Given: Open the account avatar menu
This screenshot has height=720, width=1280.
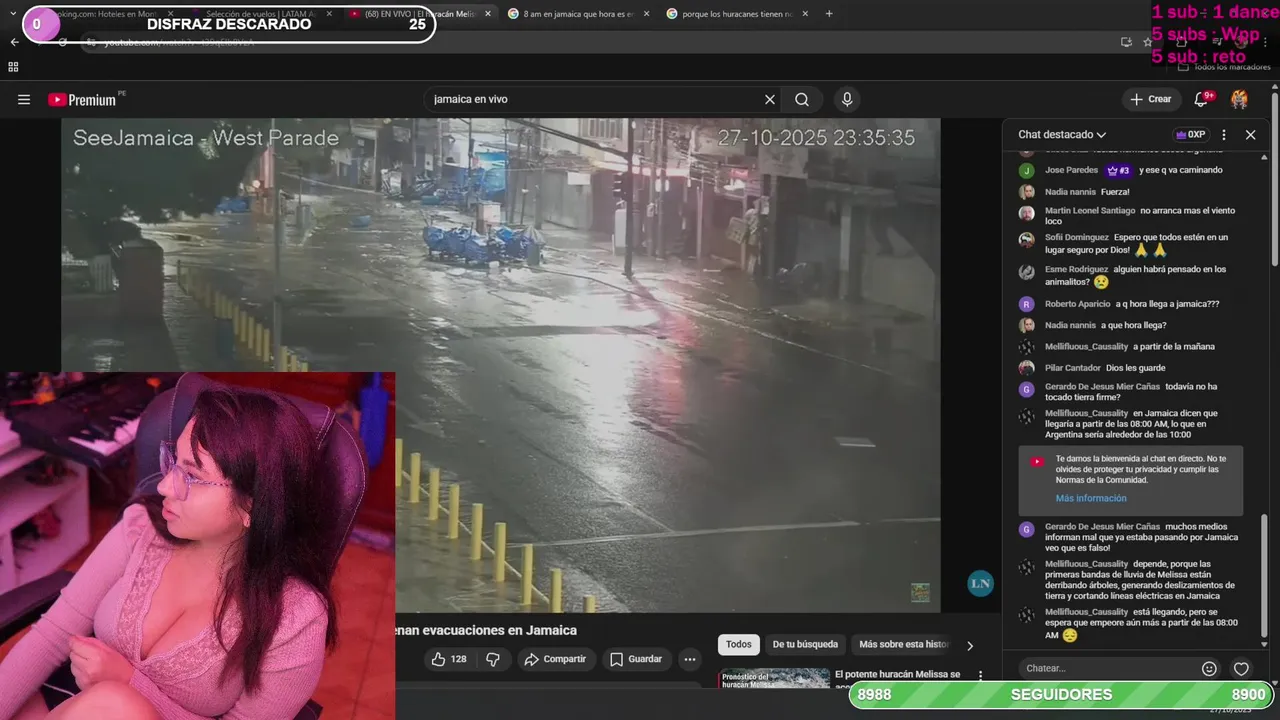Looking at the screenshot, I should 1239,99.
